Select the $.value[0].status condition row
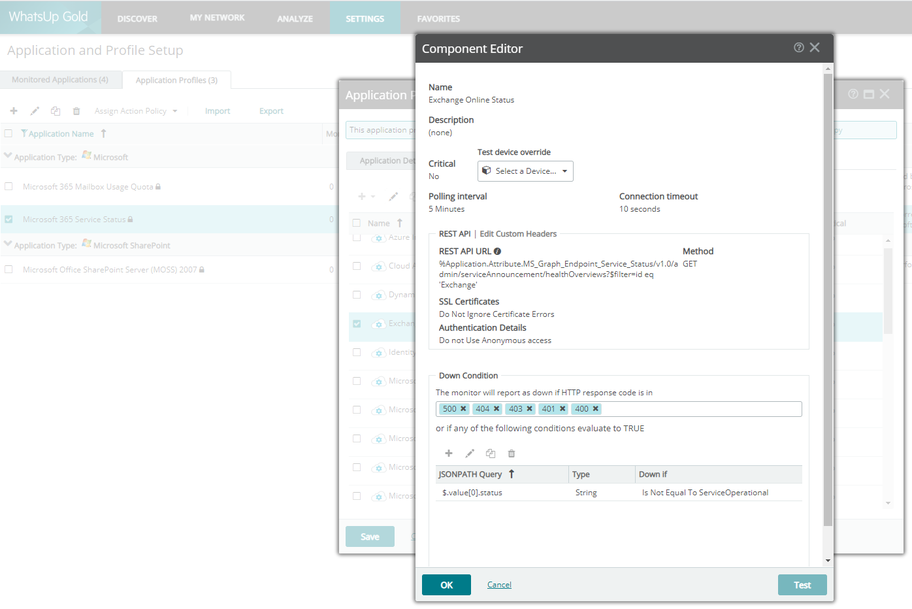The width and height of the screenshot is (912, 609). 619,492
